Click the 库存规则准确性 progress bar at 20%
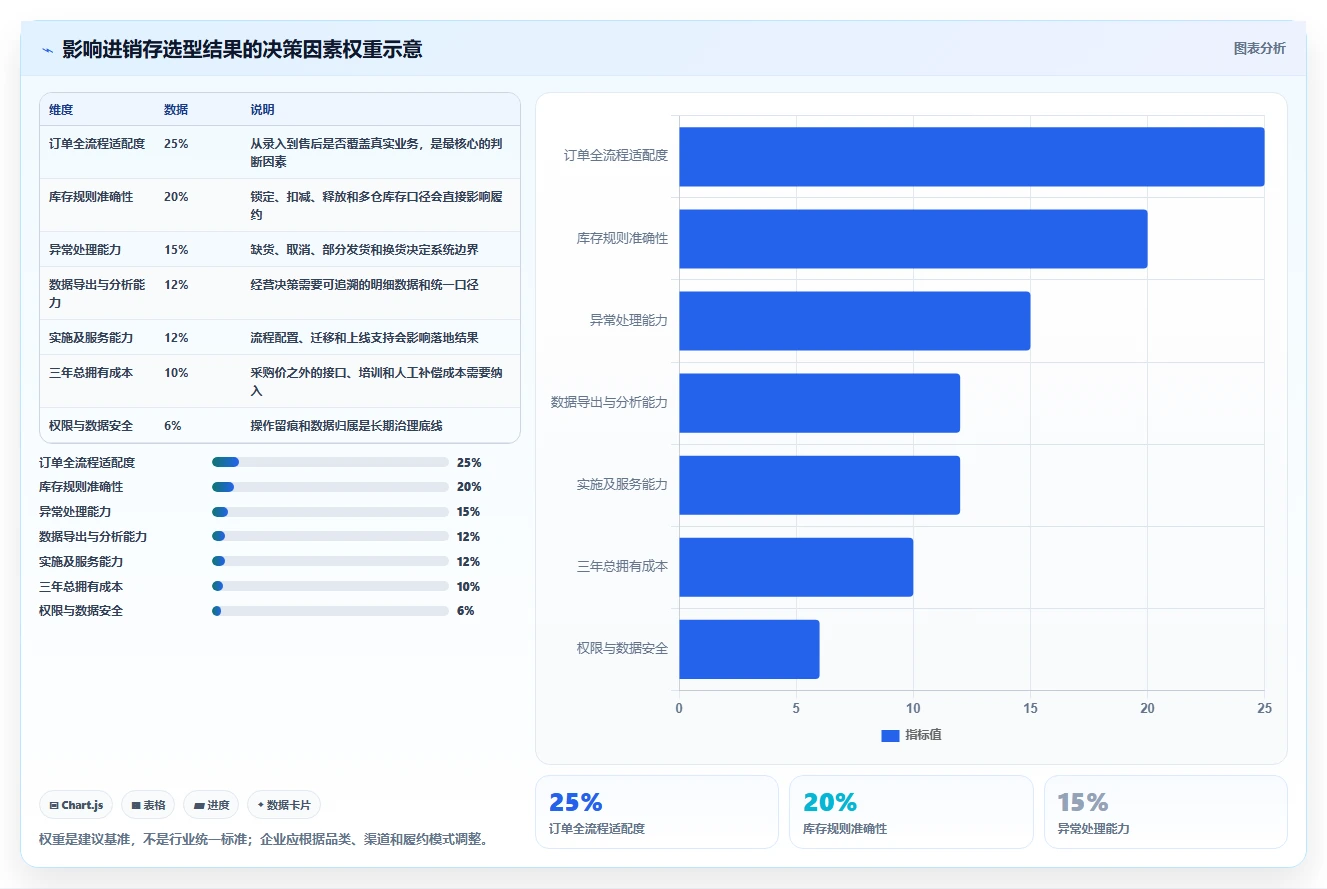The width and height of the screenshot is (1327, 889). tap(330, 487)
